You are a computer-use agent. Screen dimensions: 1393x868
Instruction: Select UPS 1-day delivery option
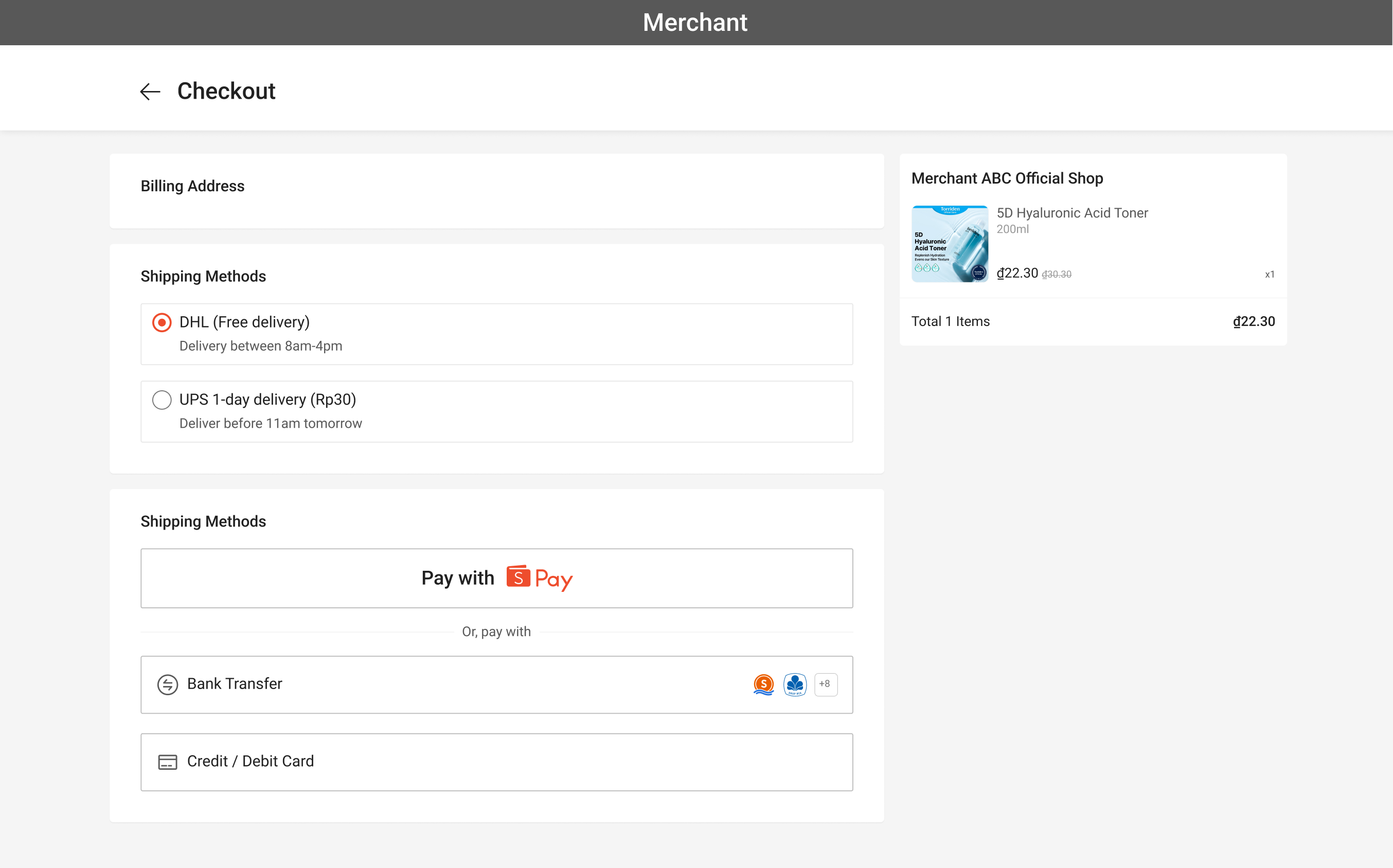point(161,399)
